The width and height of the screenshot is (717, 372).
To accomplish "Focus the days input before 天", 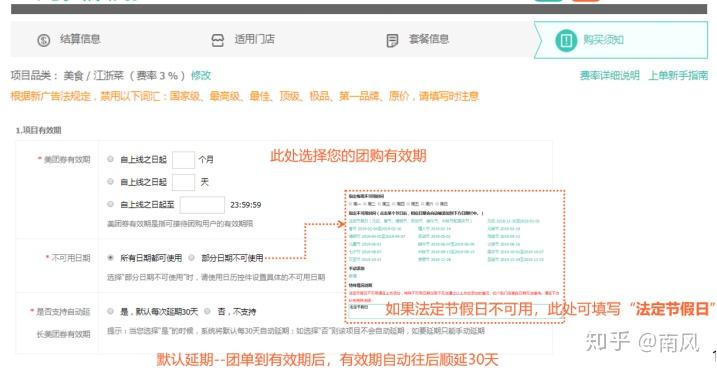I will point(183,182).
